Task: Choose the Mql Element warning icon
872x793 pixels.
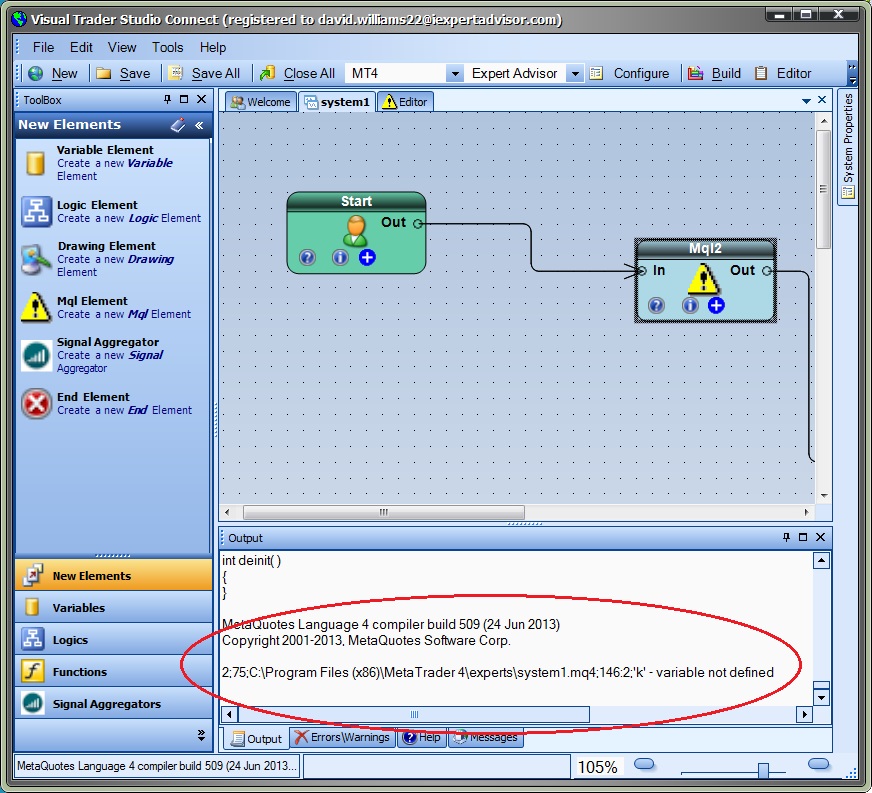Action: (x=35, y=307)
